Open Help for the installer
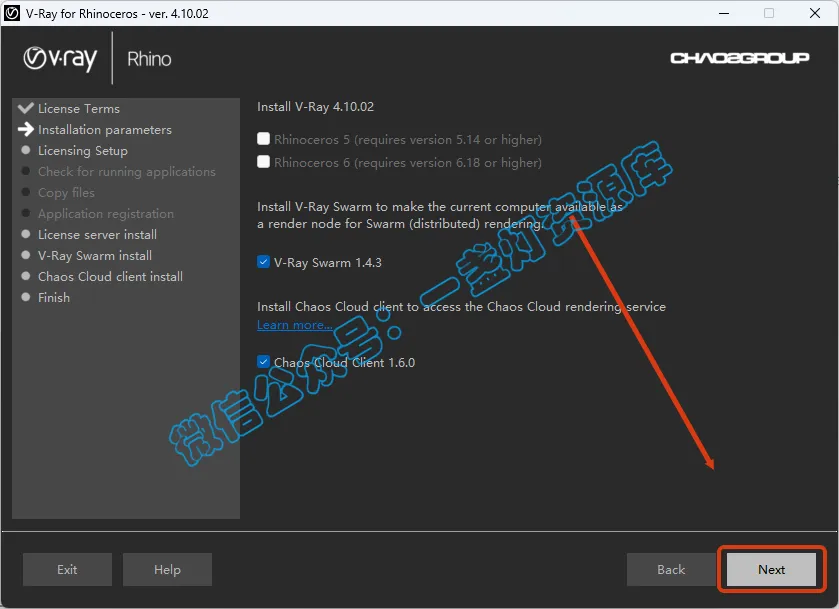This screenshot has width=839, height=609. coord(167,569)
